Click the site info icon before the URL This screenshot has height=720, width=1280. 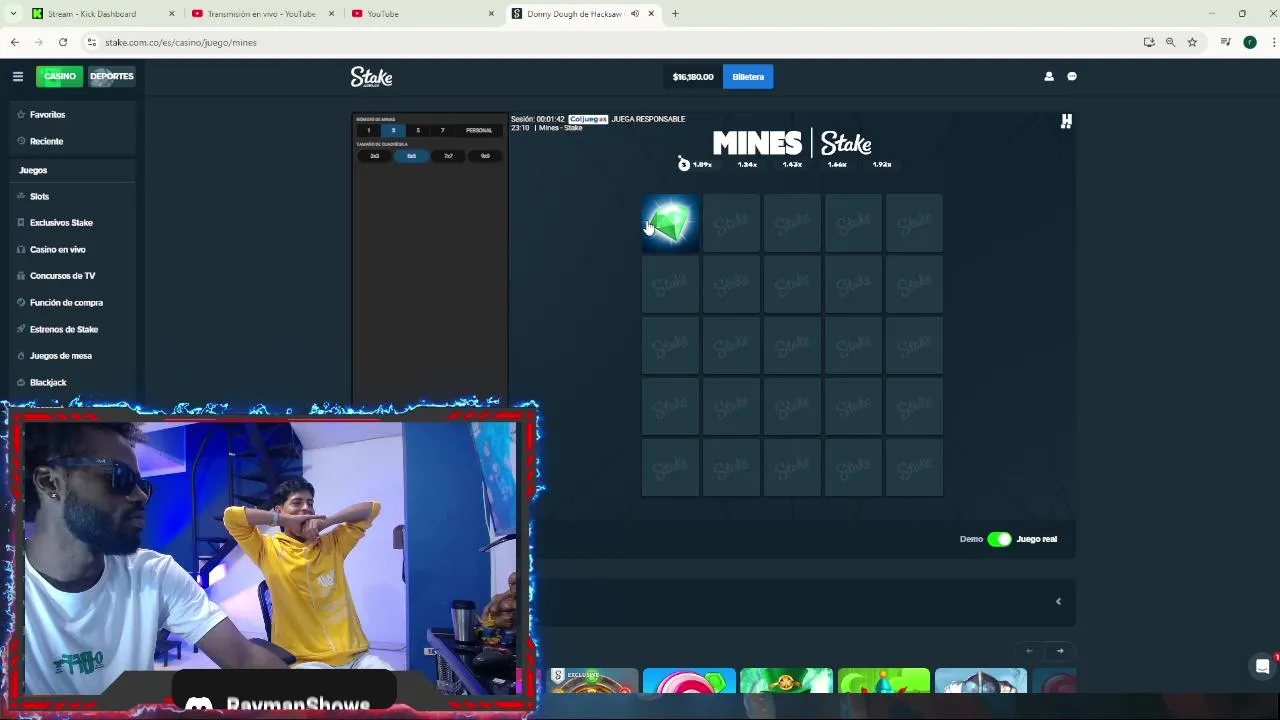tap(91, 42)
